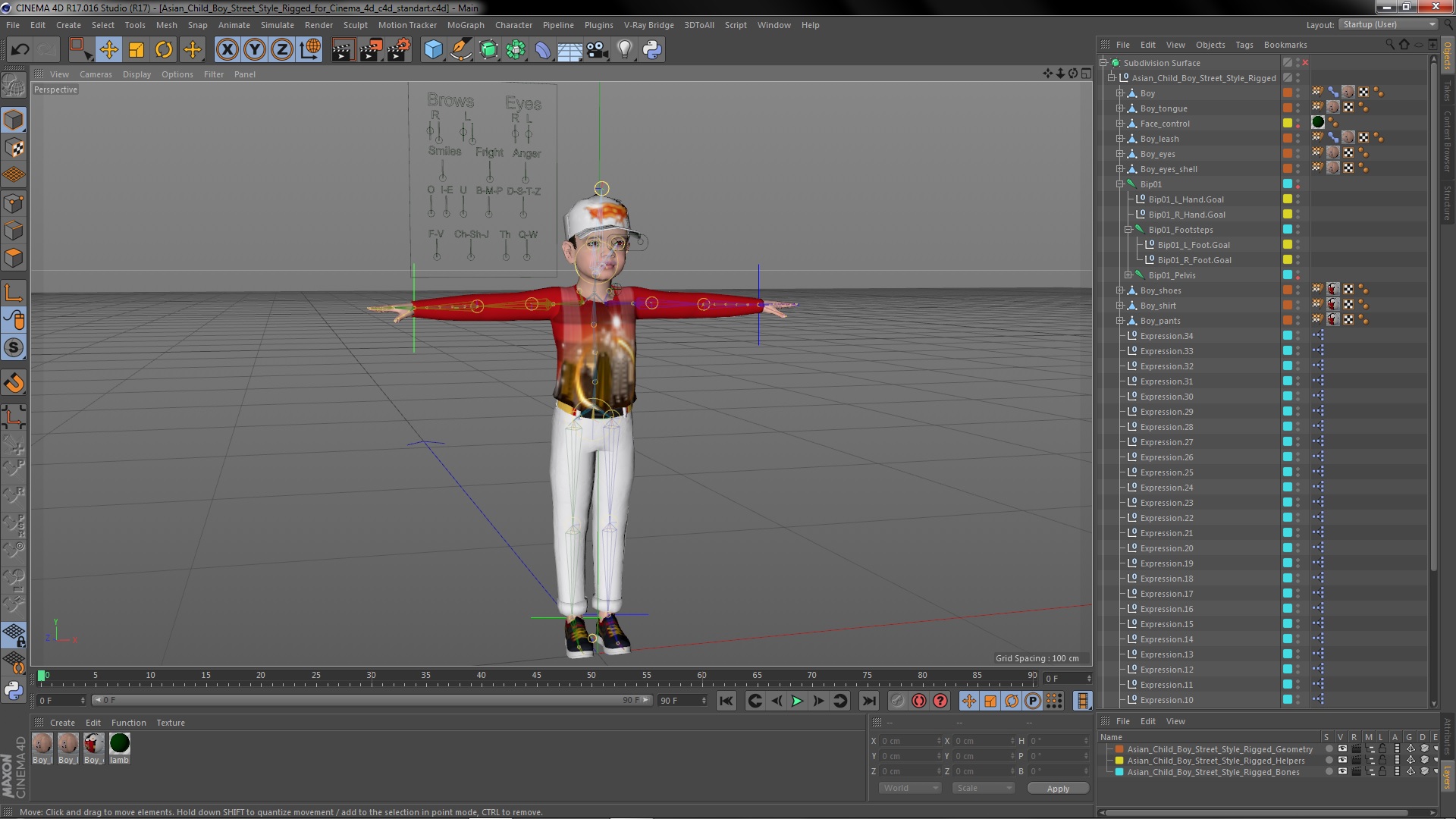
Task: Open Edit Render Settings icon
Action: pos(399,50)
